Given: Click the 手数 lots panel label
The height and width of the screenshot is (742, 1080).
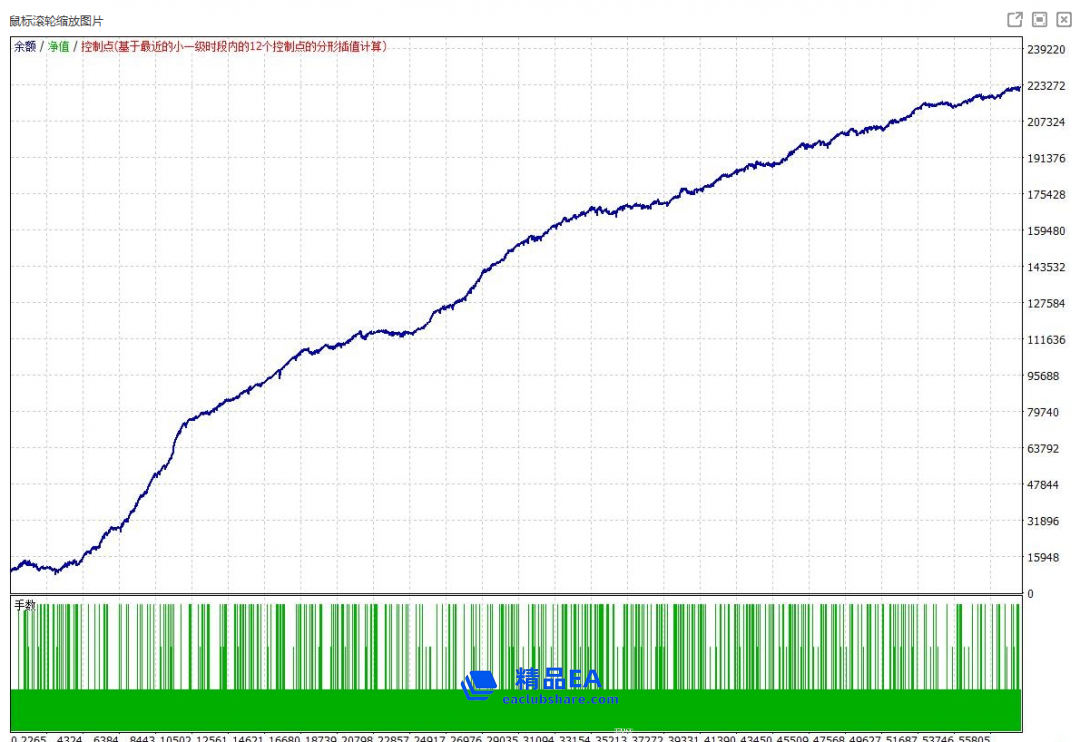Looking at the screenshot, I should (x=25, y=605).
